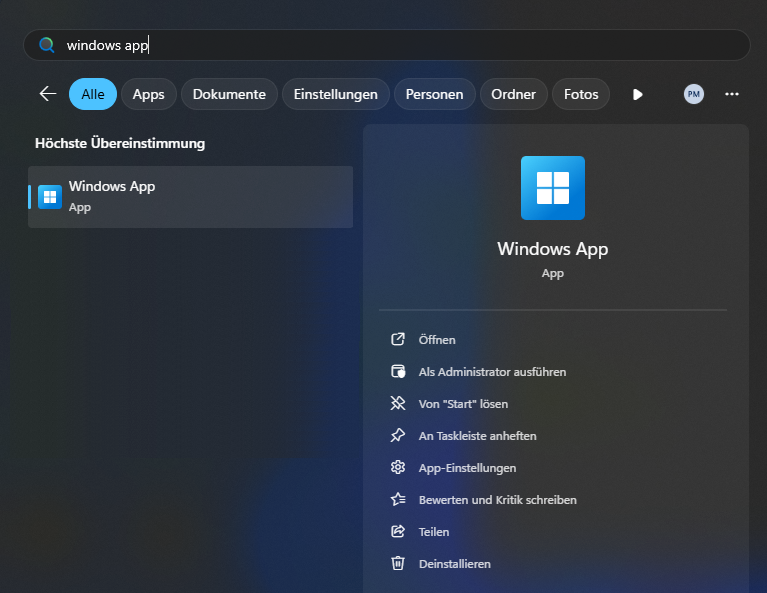Screen dimensions: 767x593
Task: Click the large Windows App icon
Action: [x=552, y=188]
